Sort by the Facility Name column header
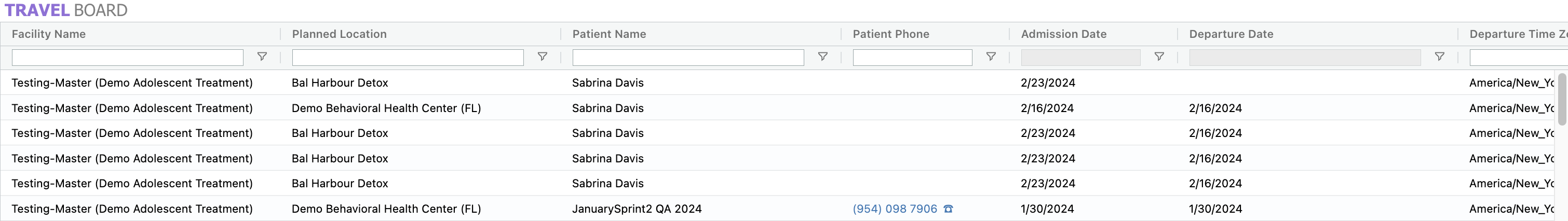 pos(49,34)
